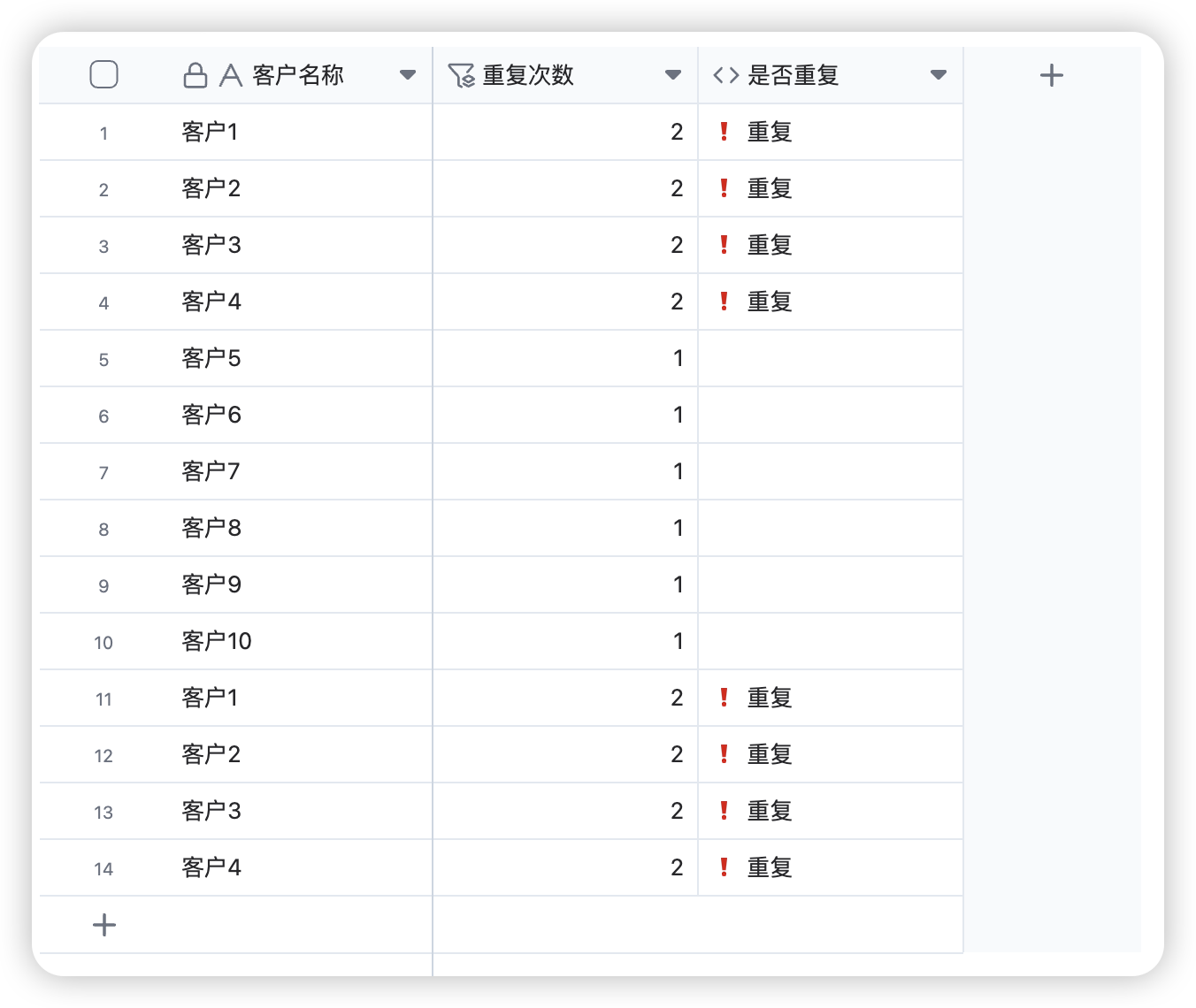Click the row number 10
Screen dimensions: 1196x1008
(102, 642)
